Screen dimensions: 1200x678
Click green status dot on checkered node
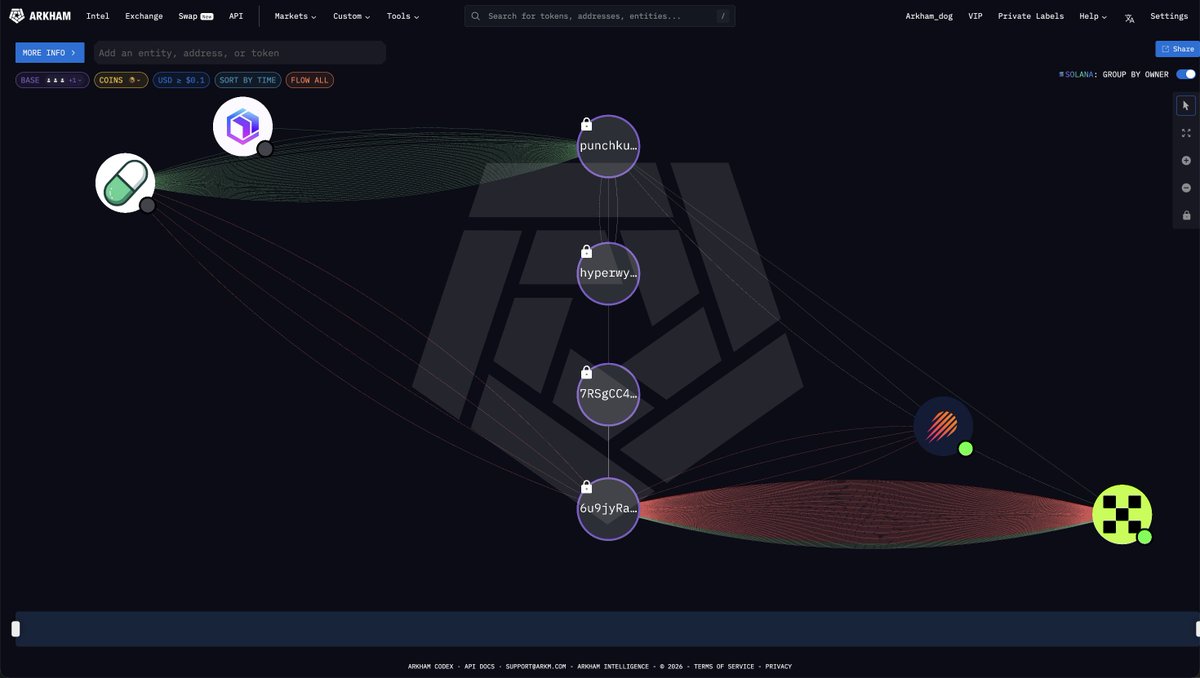1145,537
